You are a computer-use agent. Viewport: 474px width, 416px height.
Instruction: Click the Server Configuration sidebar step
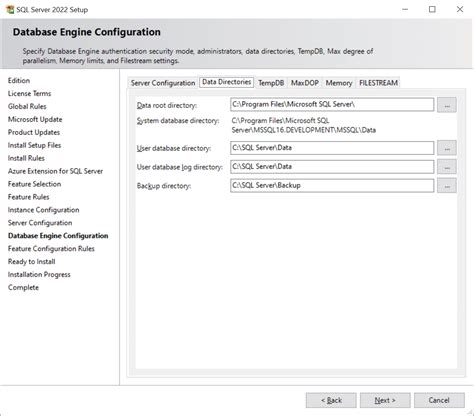[40, 223]
